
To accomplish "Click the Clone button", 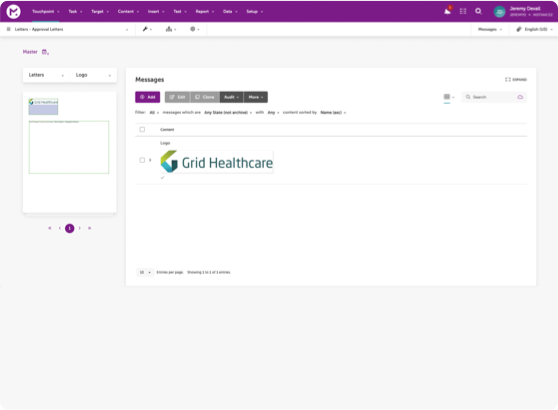I will pos(205,97).
